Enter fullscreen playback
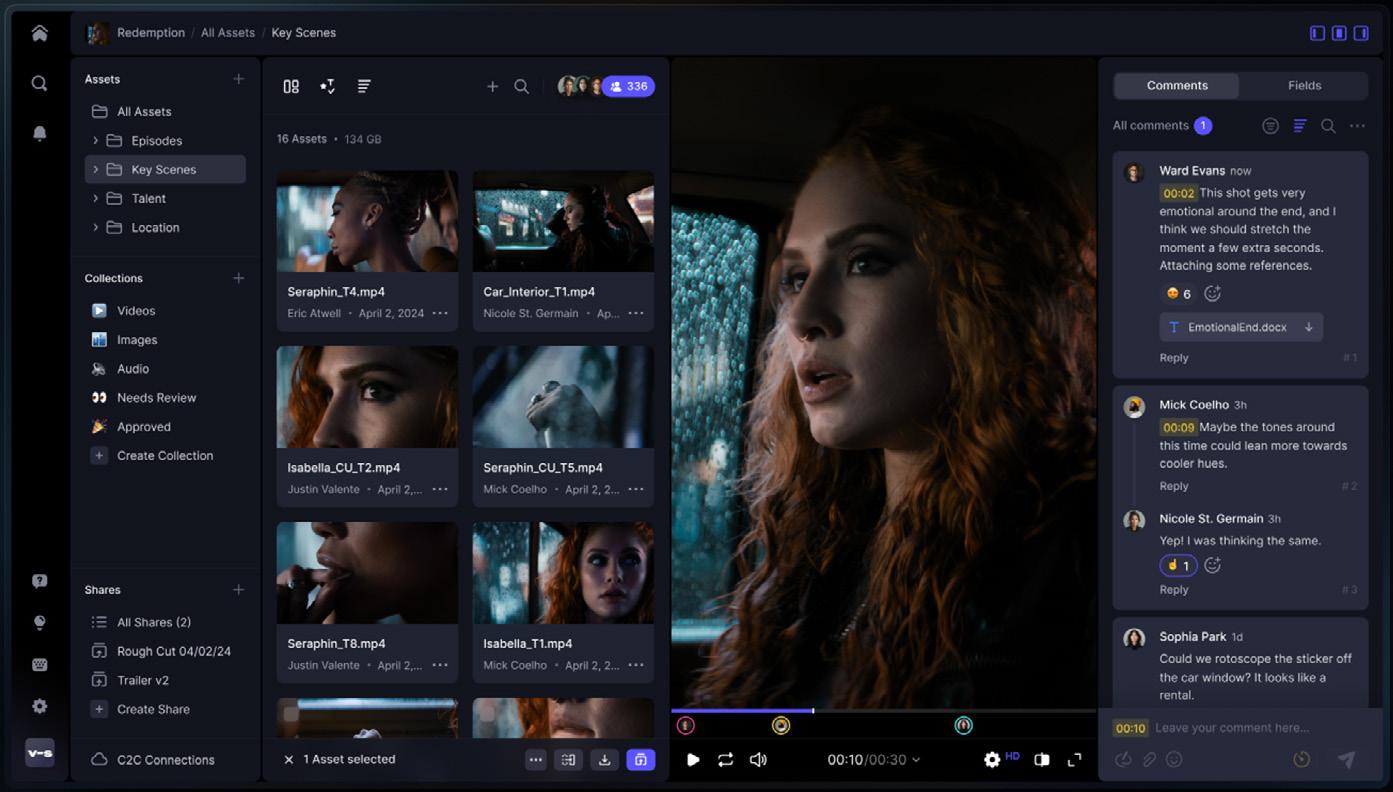Screen dimensions: 1393x792 [1075, 760]
